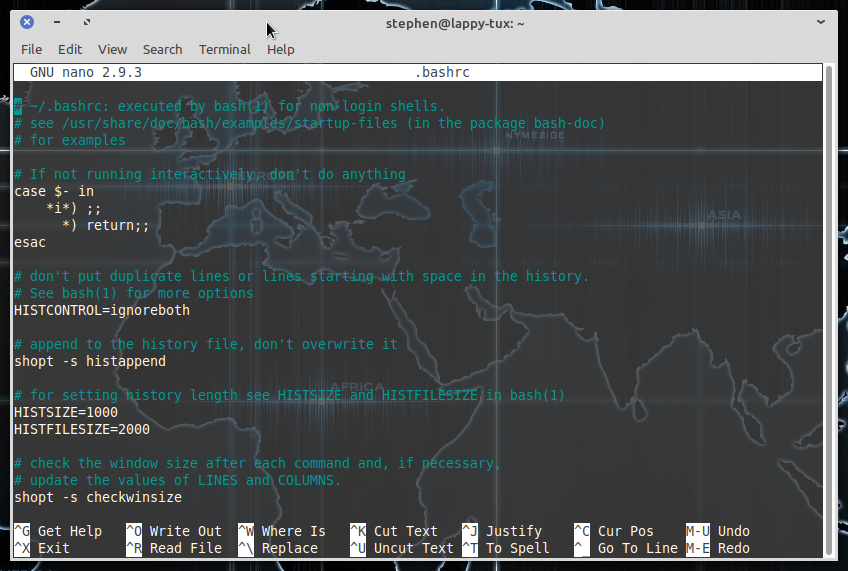The width and height of the screenshot is (848, 571).
Task: Click the terminal vertical scrollbar
Action: 829,310
